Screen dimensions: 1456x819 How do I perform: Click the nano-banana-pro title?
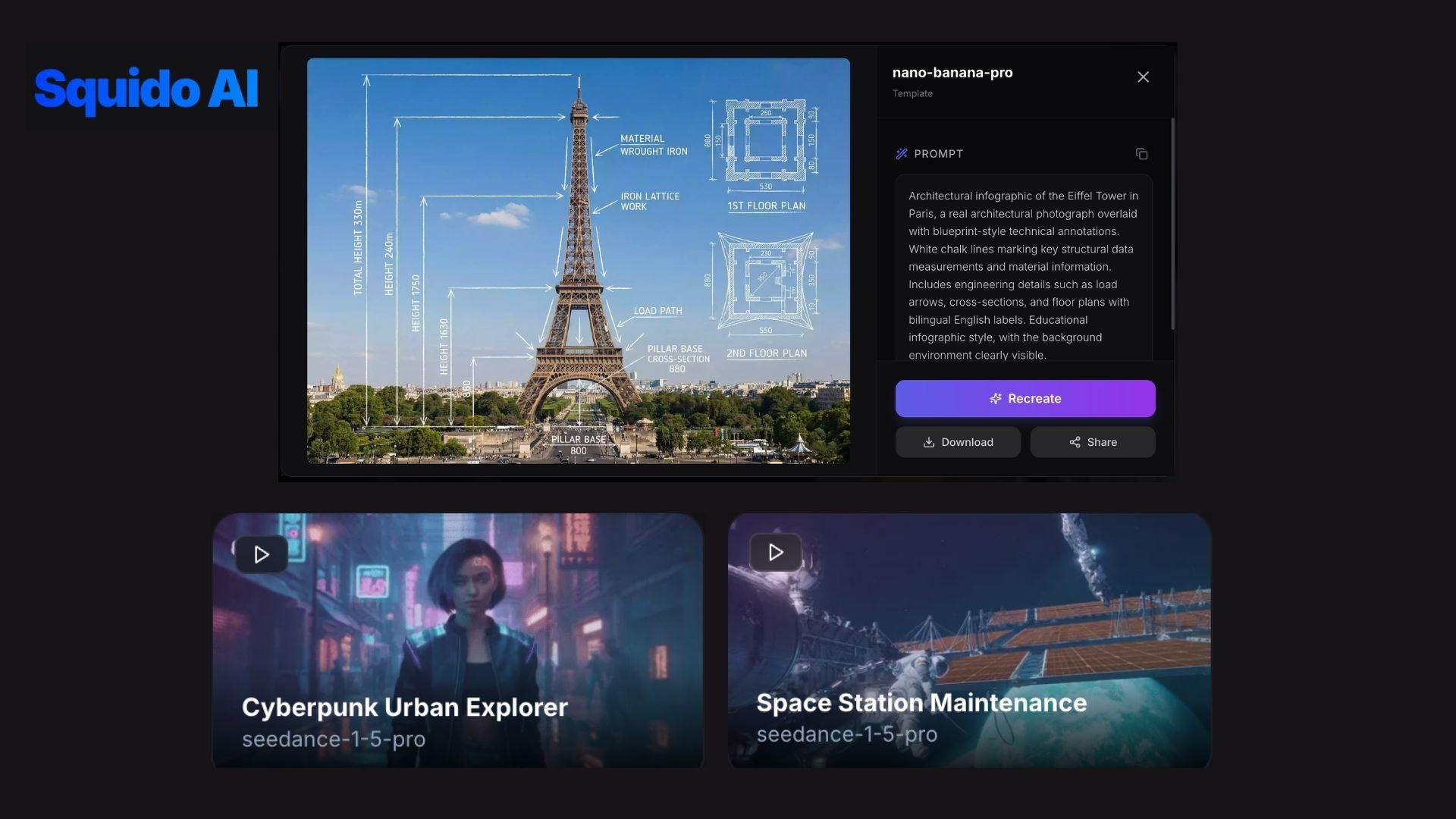[952, 73]
